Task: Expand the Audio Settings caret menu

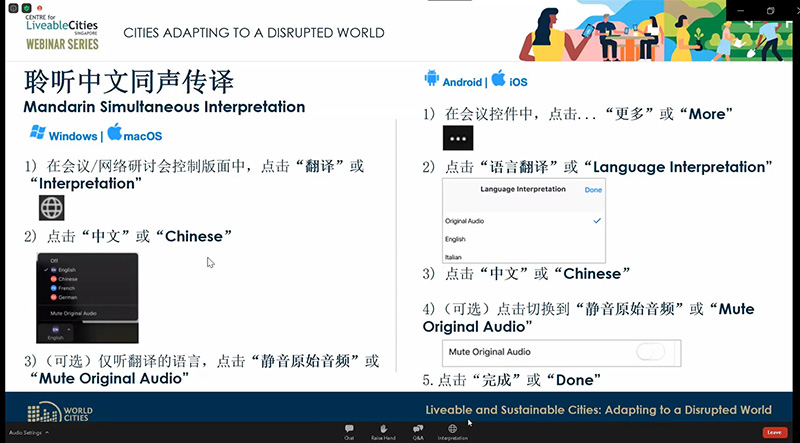Action: point(47,432)
